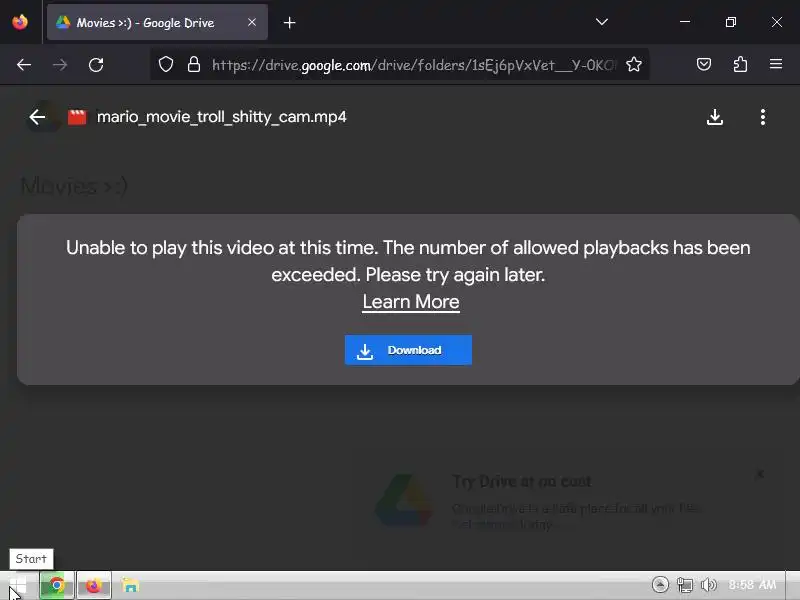Open the Firefox extensions puzzle icon

[740, 64]
